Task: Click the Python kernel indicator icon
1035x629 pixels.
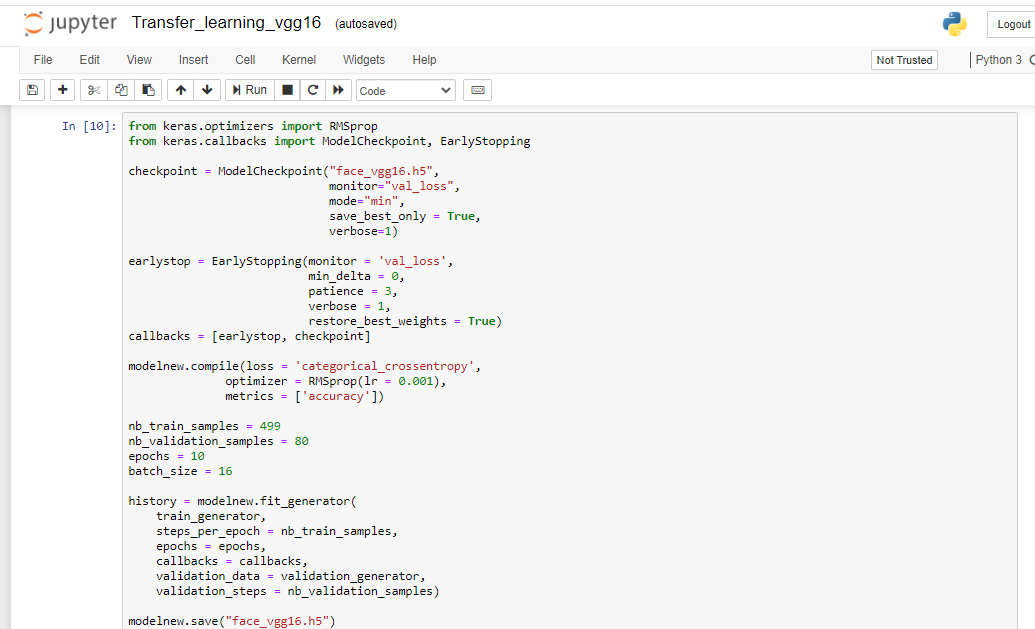Action: pos(954,22)
